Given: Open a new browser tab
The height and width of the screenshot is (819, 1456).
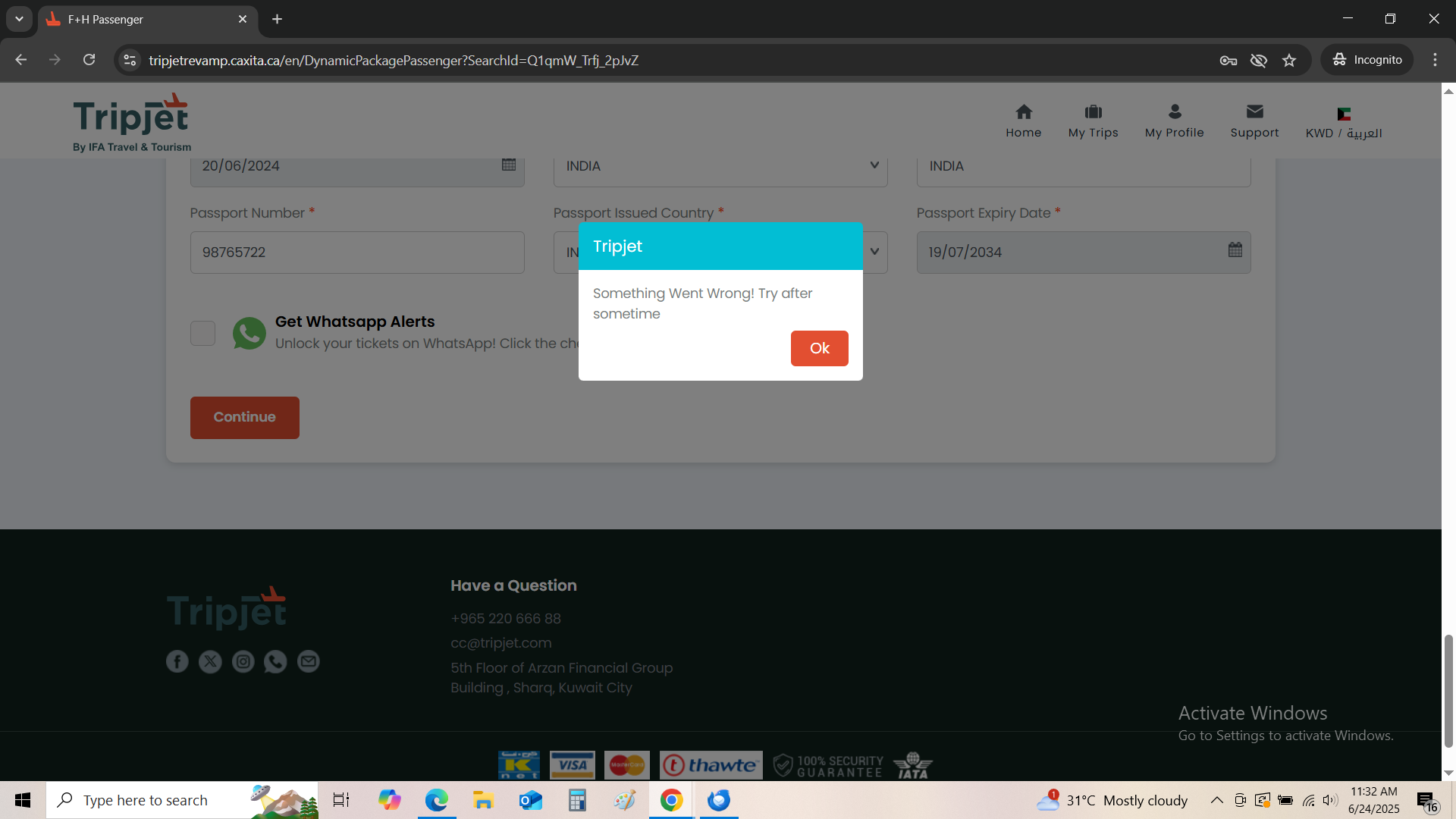Looking at the screenshot, I should point(277,19).
